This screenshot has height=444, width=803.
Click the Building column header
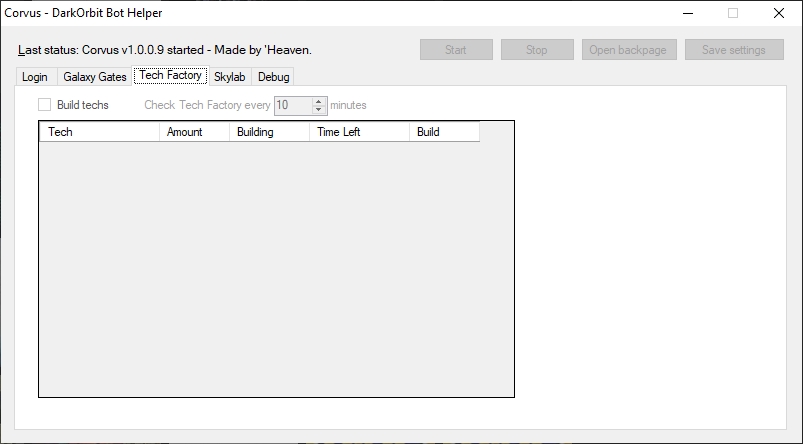pos(269,132)
